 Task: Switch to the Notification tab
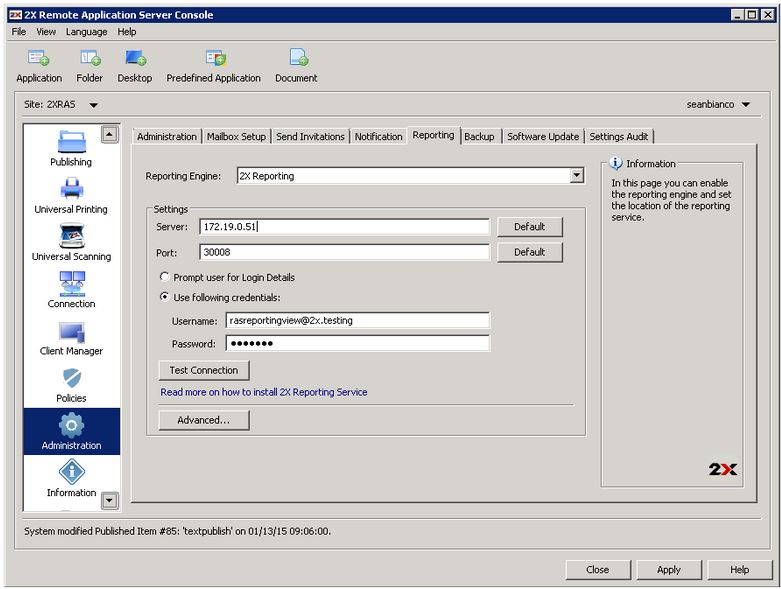(x=379, y=136)
